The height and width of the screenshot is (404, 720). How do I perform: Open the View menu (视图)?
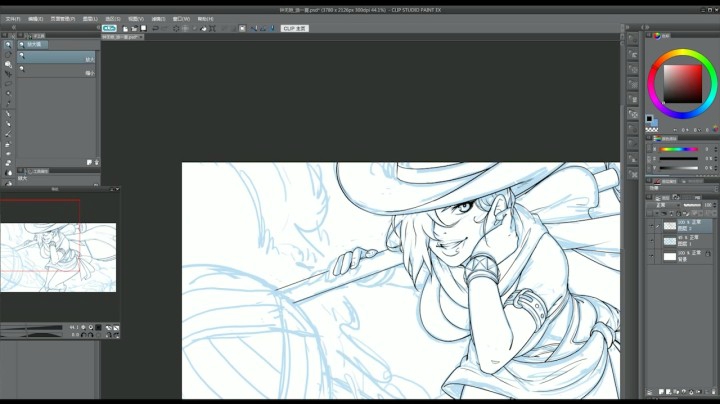tap(135, 19)
